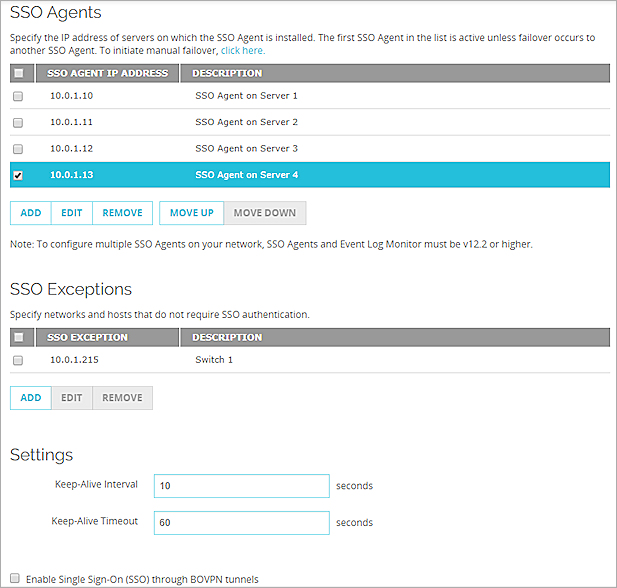Enable Single Sign-On through BOVPN tunnels
This screenshot has width=617, height=588.
pyautogui.click(x=14, y=579)
